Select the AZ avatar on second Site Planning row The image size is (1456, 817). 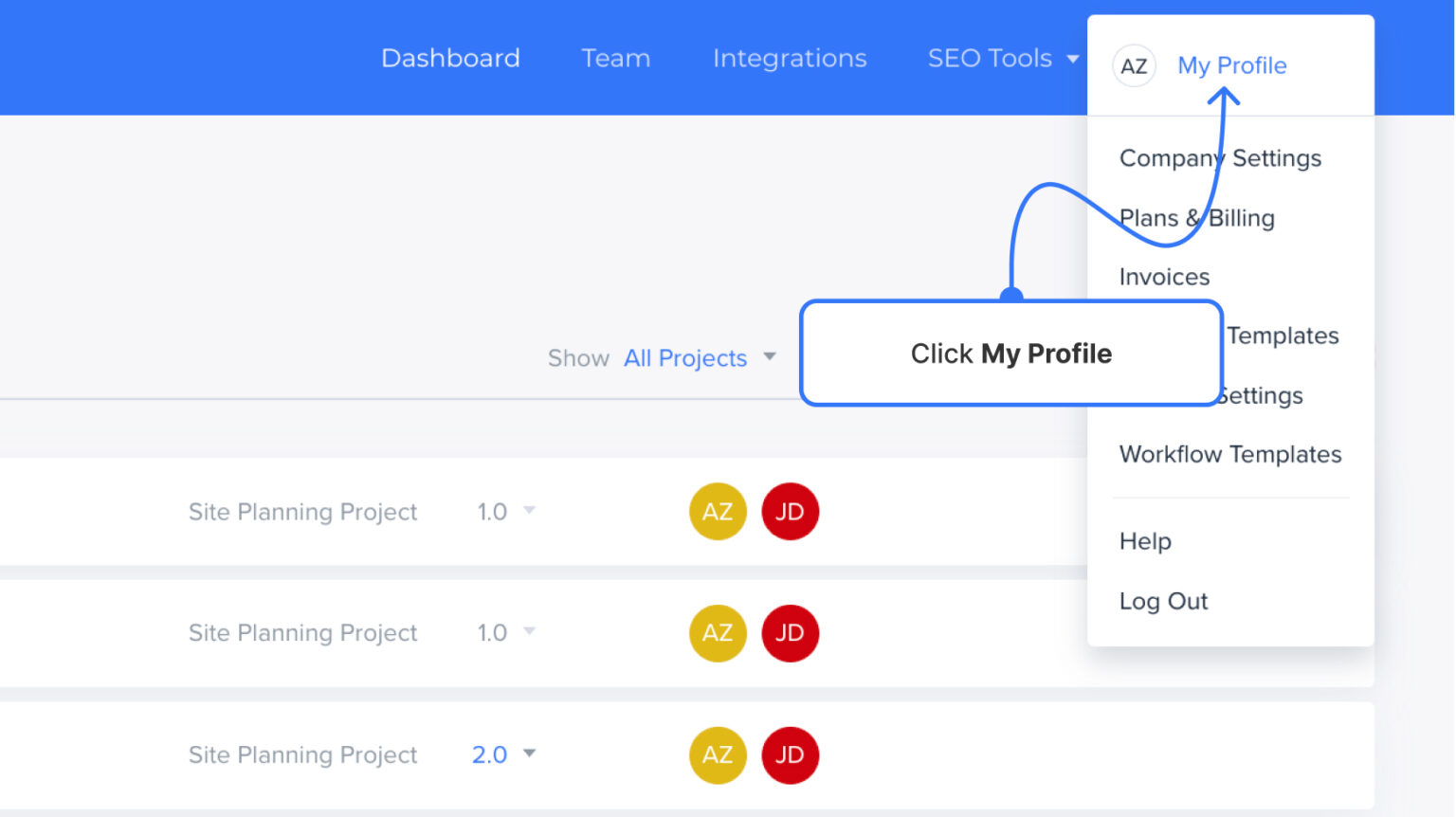pyautogui.click(x=718, y=633)
